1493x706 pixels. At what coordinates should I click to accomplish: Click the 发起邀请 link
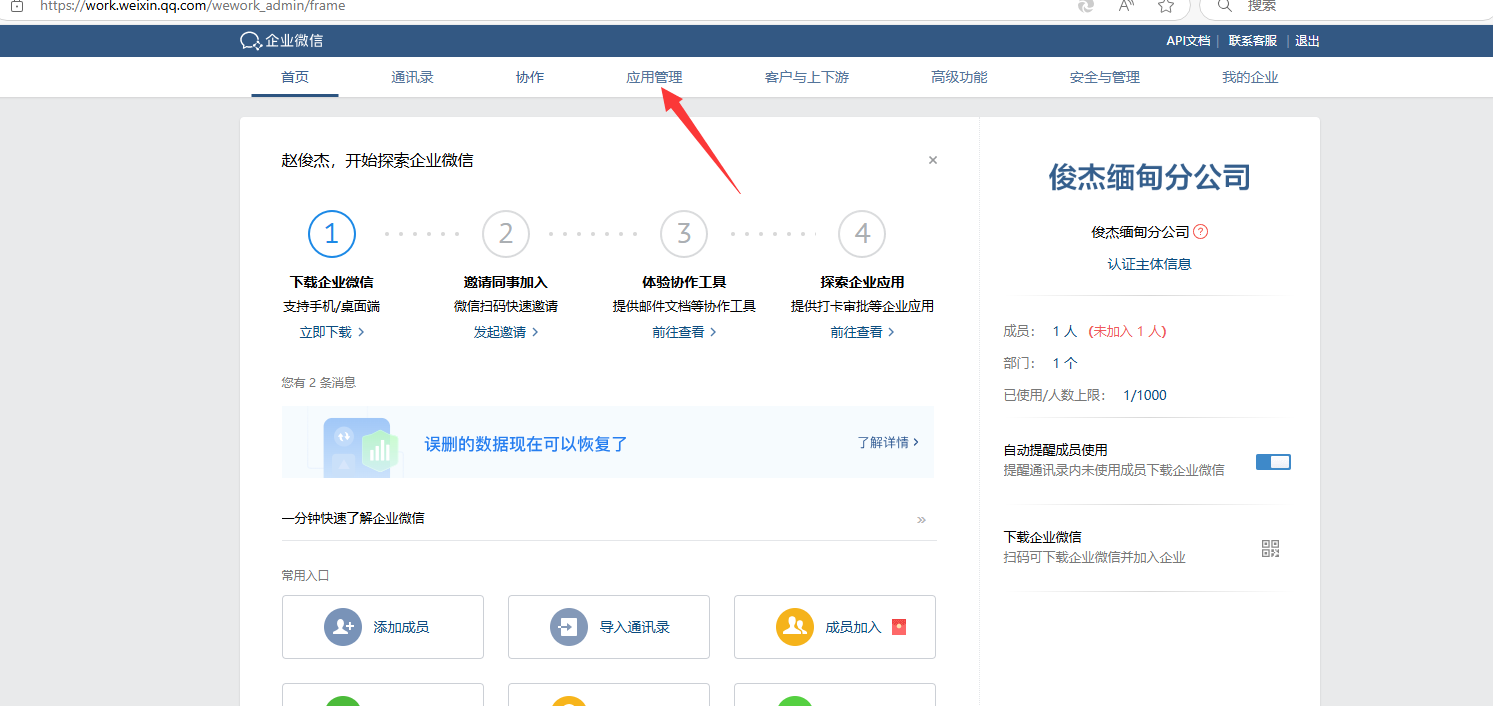[x=506, y=332]
